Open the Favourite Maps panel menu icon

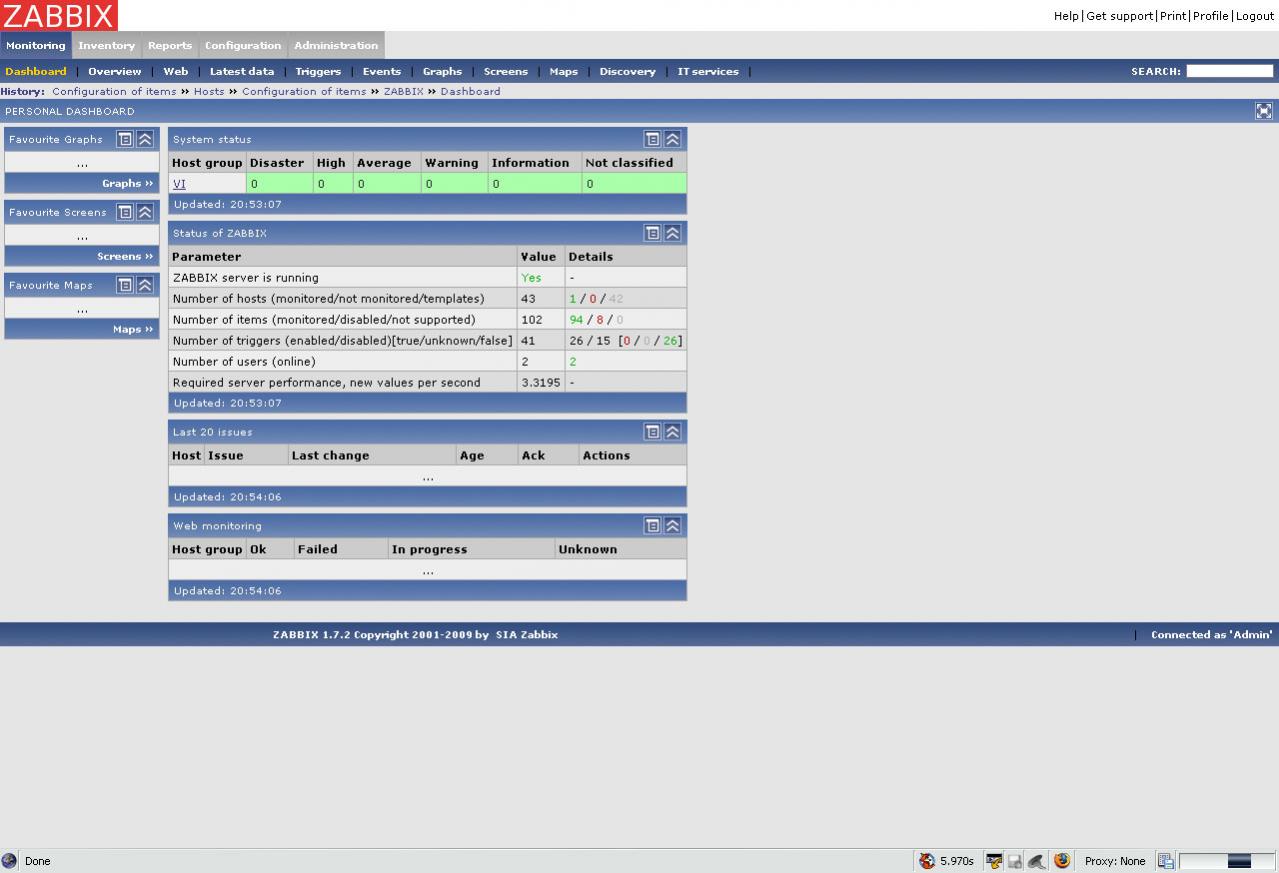tap(125, 285)
